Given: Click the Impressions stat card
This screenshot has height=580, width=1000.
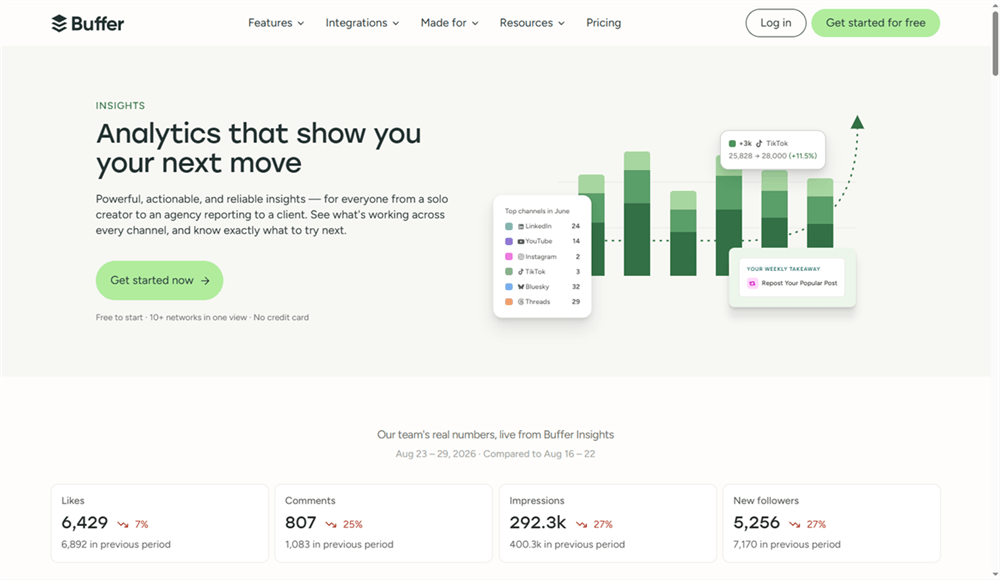Looking at the screenshot, I should [608, 523].
